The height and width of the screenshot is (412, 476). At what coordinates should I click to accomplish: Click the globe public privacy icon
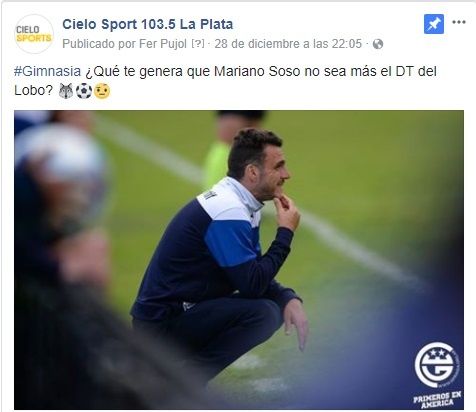pyautogui.click(x=378, y=44)
